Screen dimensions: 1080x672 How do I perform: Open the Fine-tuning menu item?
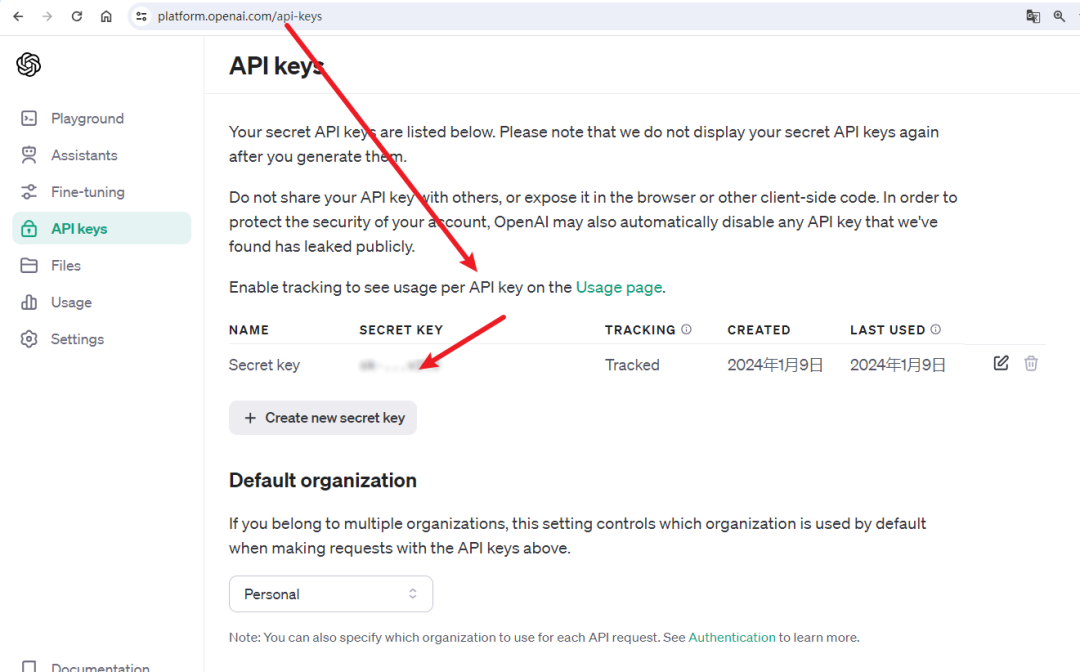(102, 192)
